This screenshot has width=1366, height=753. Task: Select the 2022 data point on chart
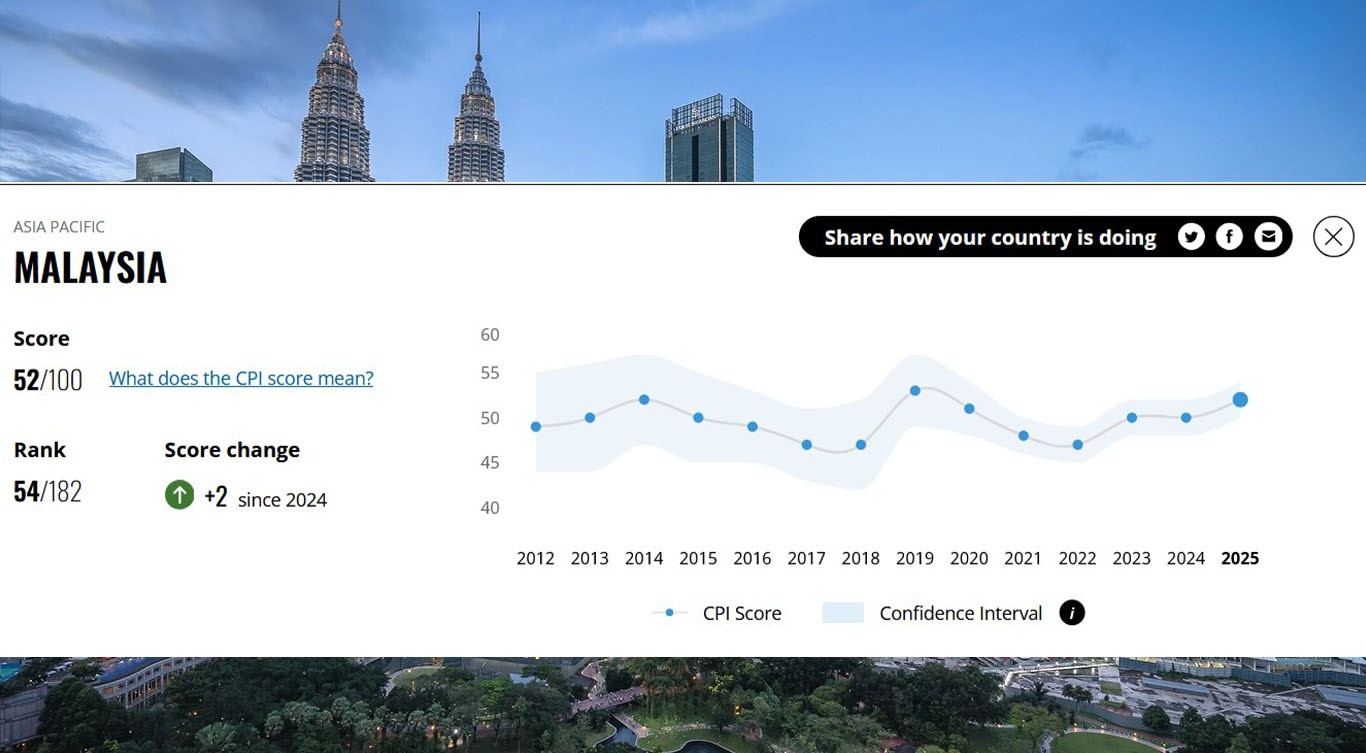1078,445
